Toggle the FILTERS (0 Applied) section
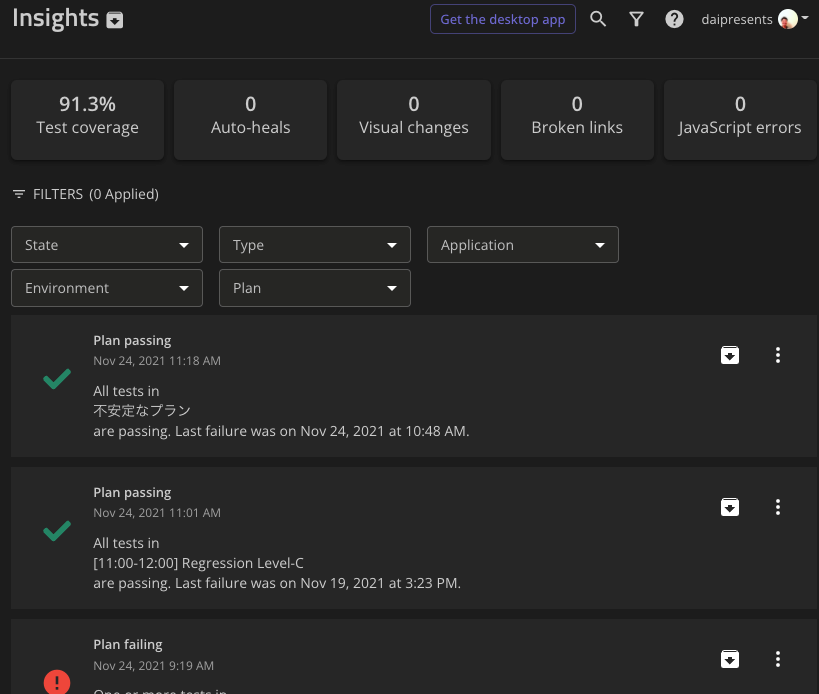The image size is (819, 694). tap(85, 194)
